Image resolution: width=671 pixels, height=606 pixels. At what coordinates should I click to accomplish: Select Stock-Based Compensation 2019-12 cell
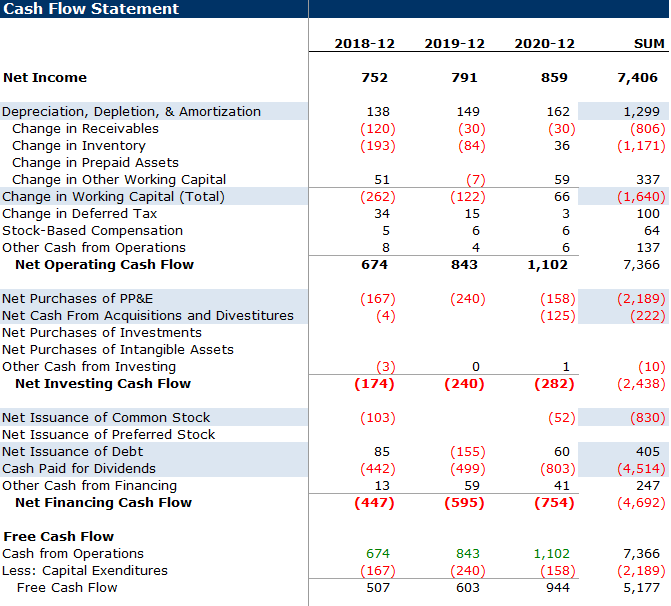tap(474, 231)
